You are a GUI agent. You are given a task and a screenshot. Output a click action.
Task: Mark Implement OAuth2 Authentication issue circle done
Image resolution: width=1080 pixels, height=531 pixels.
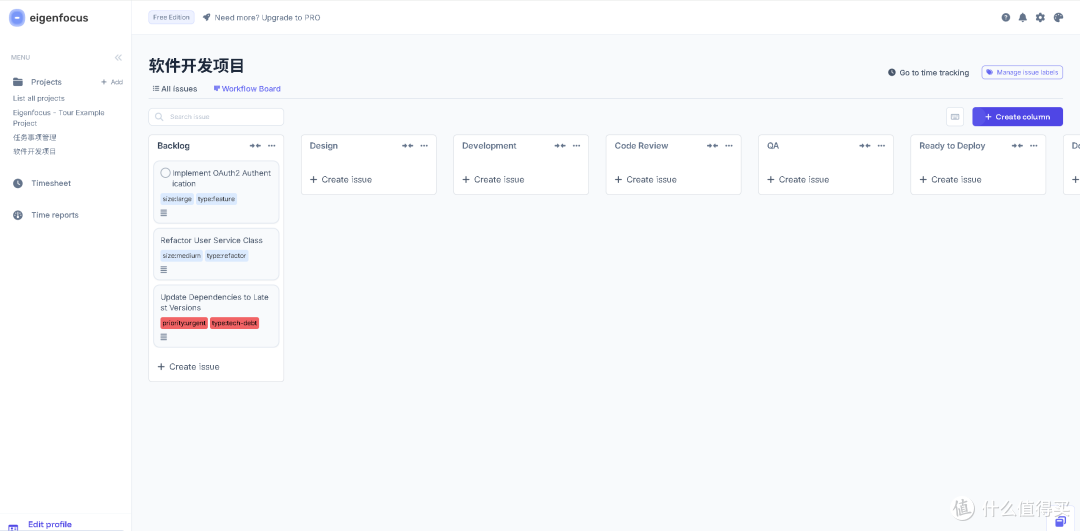[x=165, y=173]
